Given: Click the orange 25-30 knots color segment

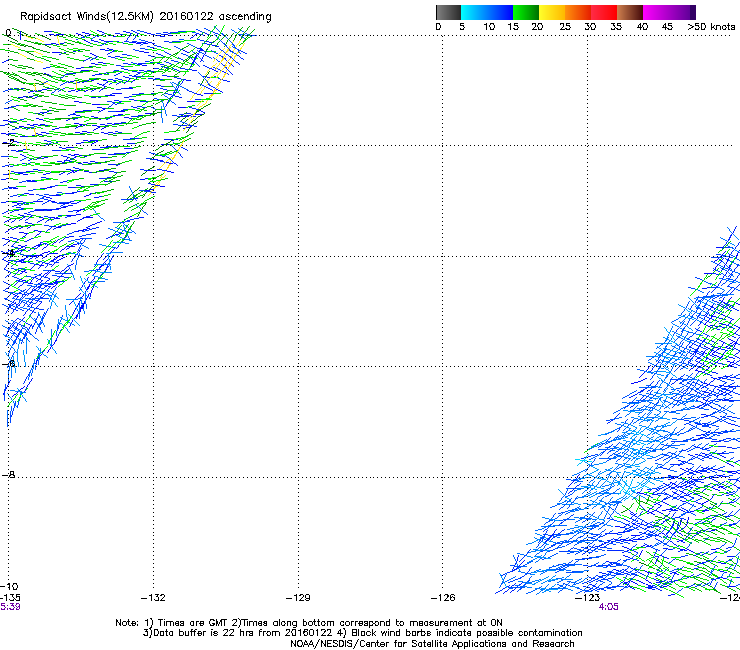Looking at the screenshot, I should [x=578, y=12].
